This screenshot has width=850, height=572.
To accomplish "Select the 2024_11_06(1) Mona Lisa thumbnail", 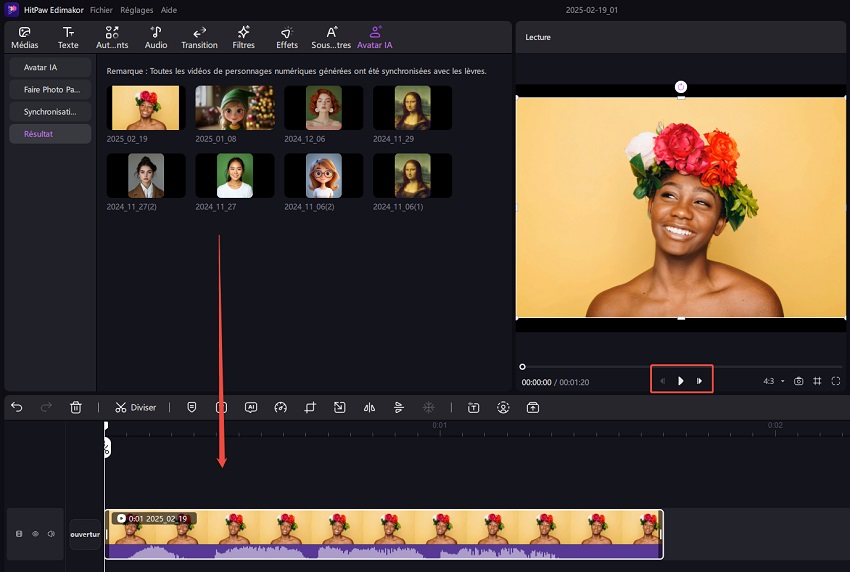I will (x=413, y=175).
